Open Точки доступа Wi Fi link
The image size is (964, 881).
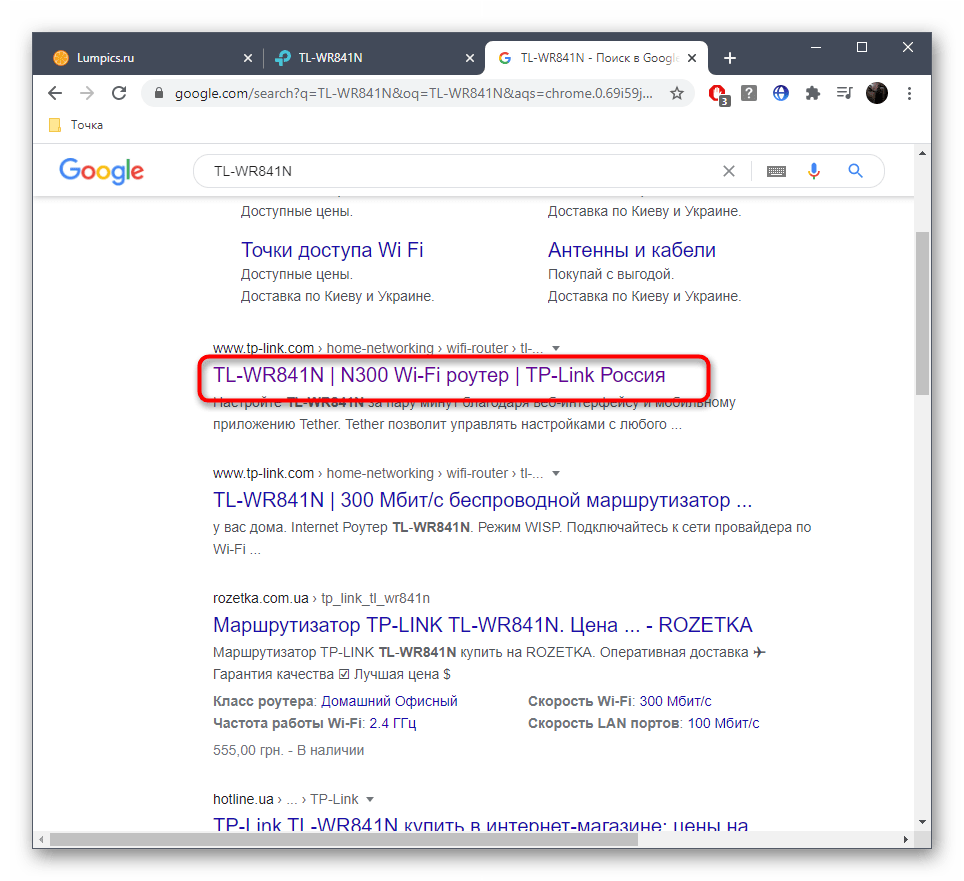[332, 250]
